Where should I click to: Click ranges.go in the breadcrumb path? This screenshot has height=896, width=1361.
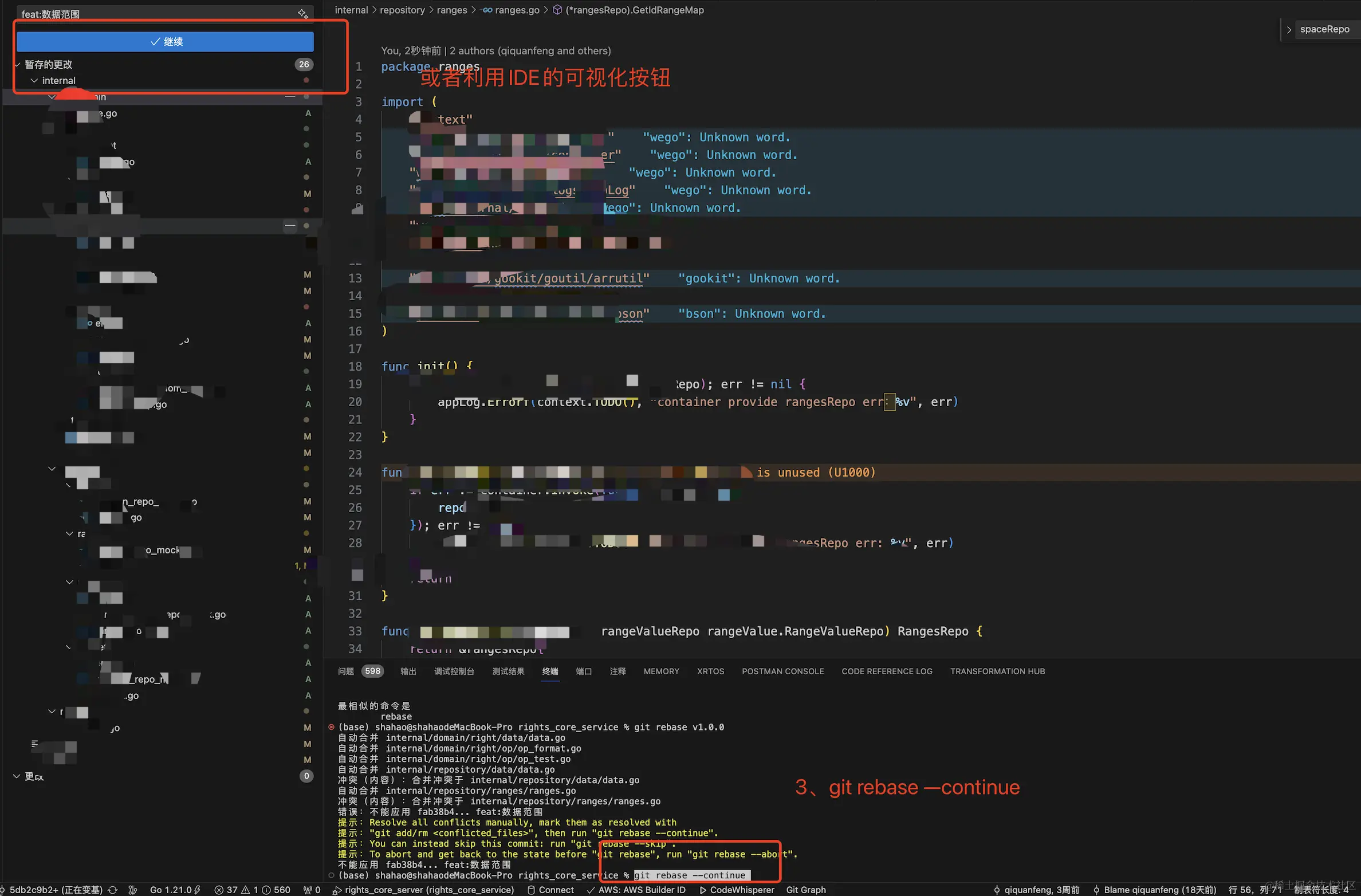coord(517,10)
